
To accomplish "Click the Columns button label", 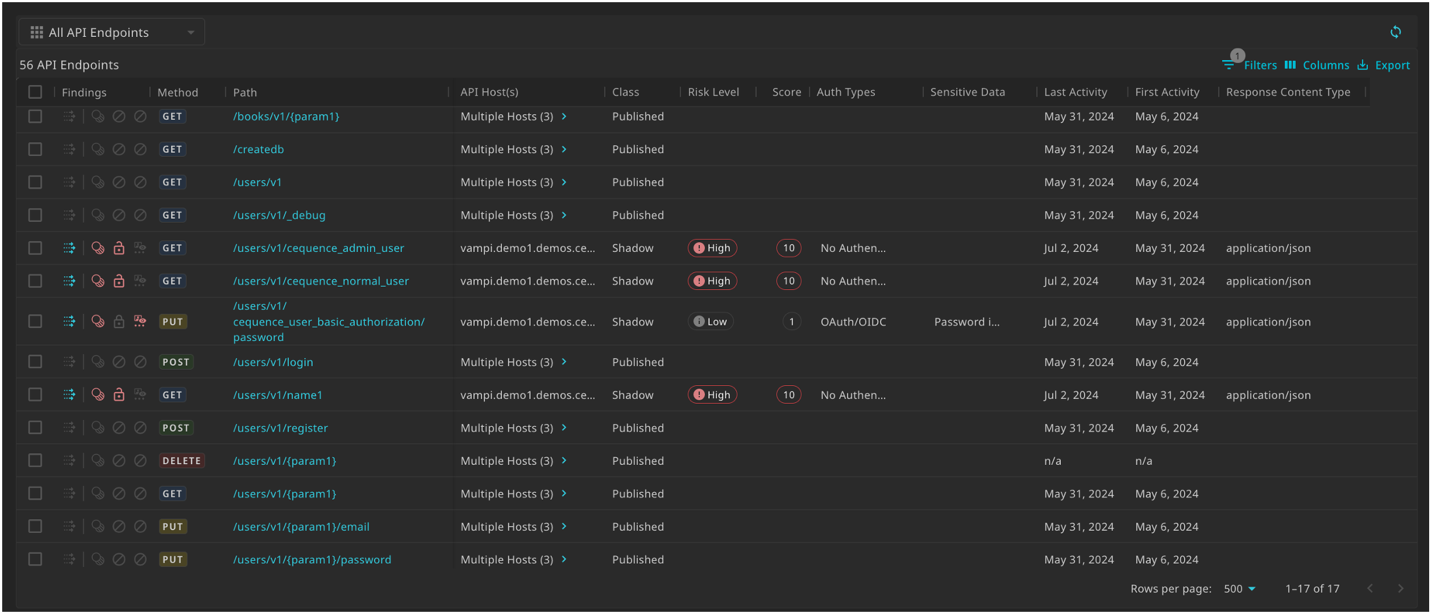I will [1326, 65].
